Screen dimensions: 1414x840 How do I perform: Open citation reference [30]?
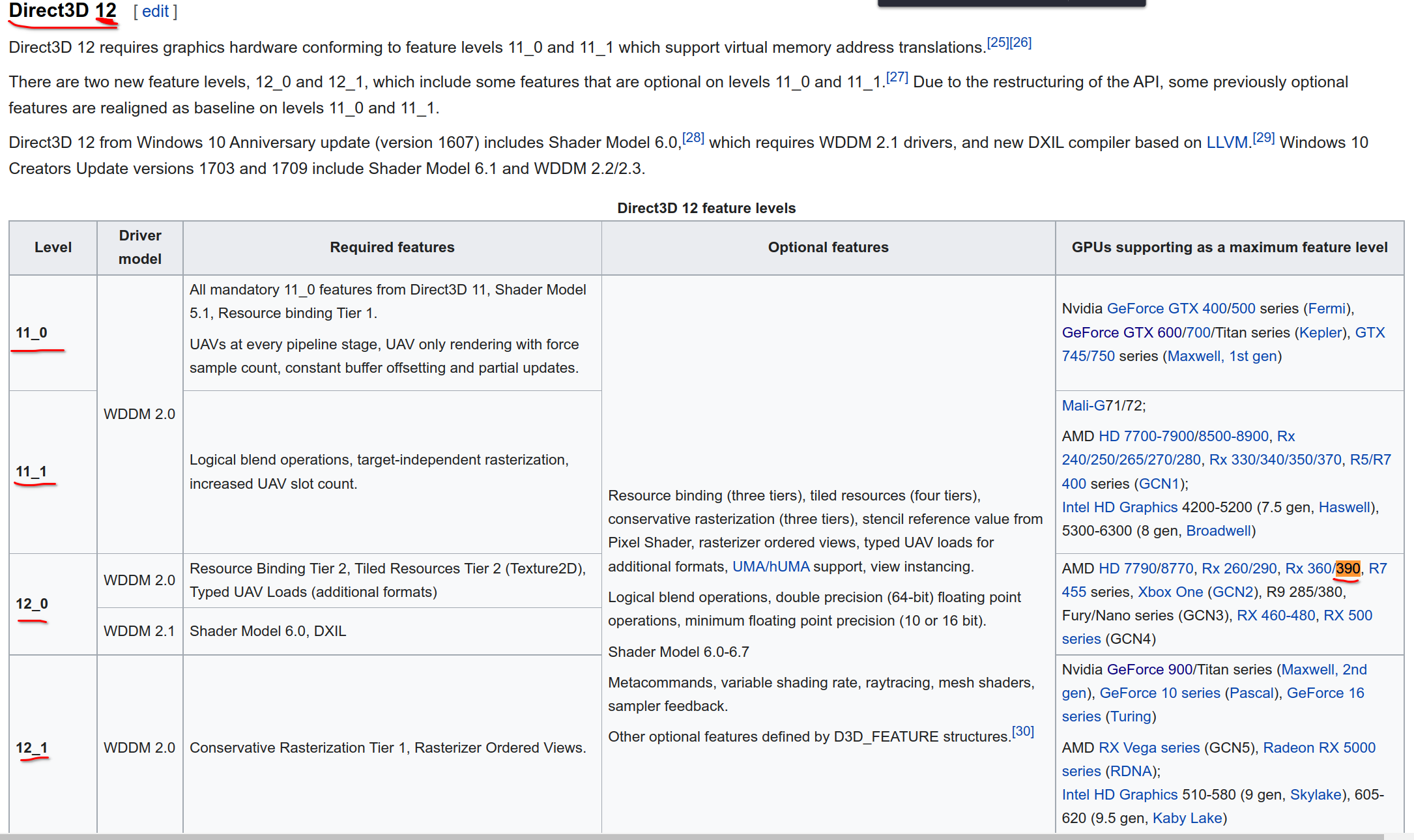coord(1023,731)
